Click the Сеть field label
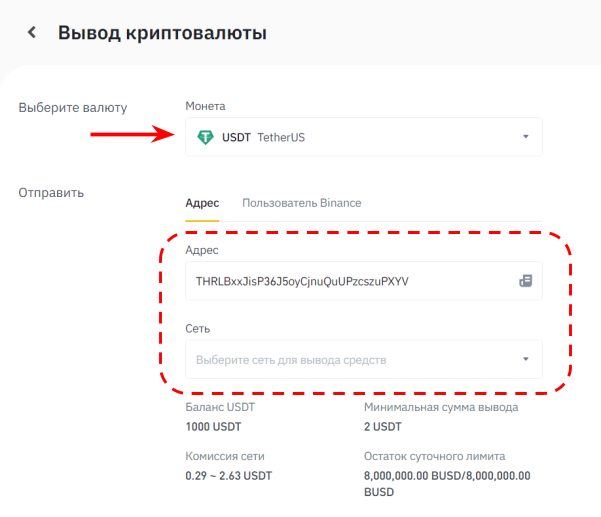The width and height of the screenshot is (601, 517). click(x=198, y=329)
